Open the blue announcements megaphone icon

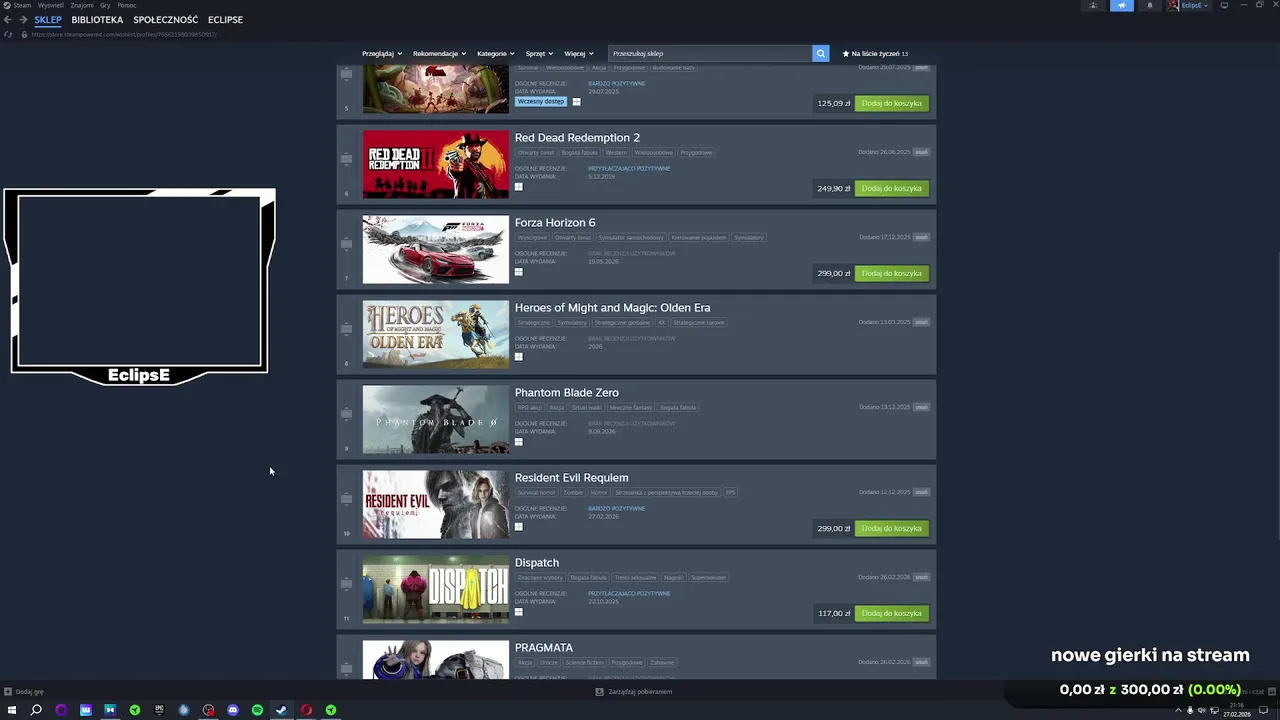pyautogui.click(x=1121, y=5)
